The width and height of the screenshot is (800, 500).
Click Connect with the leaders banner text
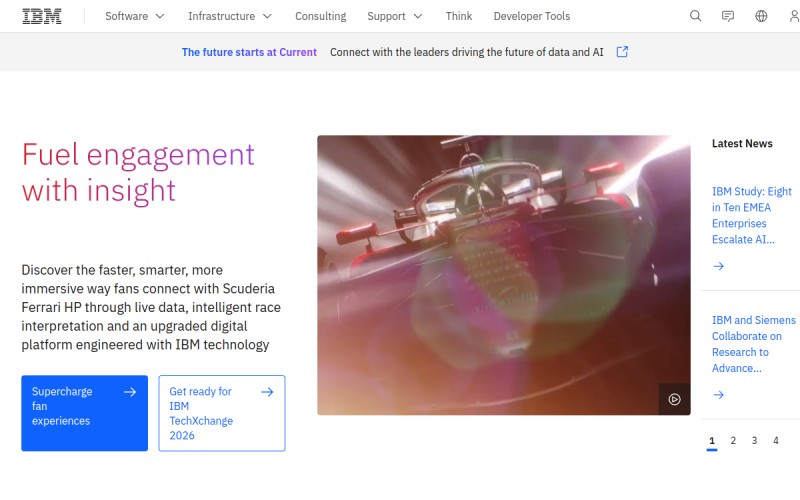coord(466,52)
